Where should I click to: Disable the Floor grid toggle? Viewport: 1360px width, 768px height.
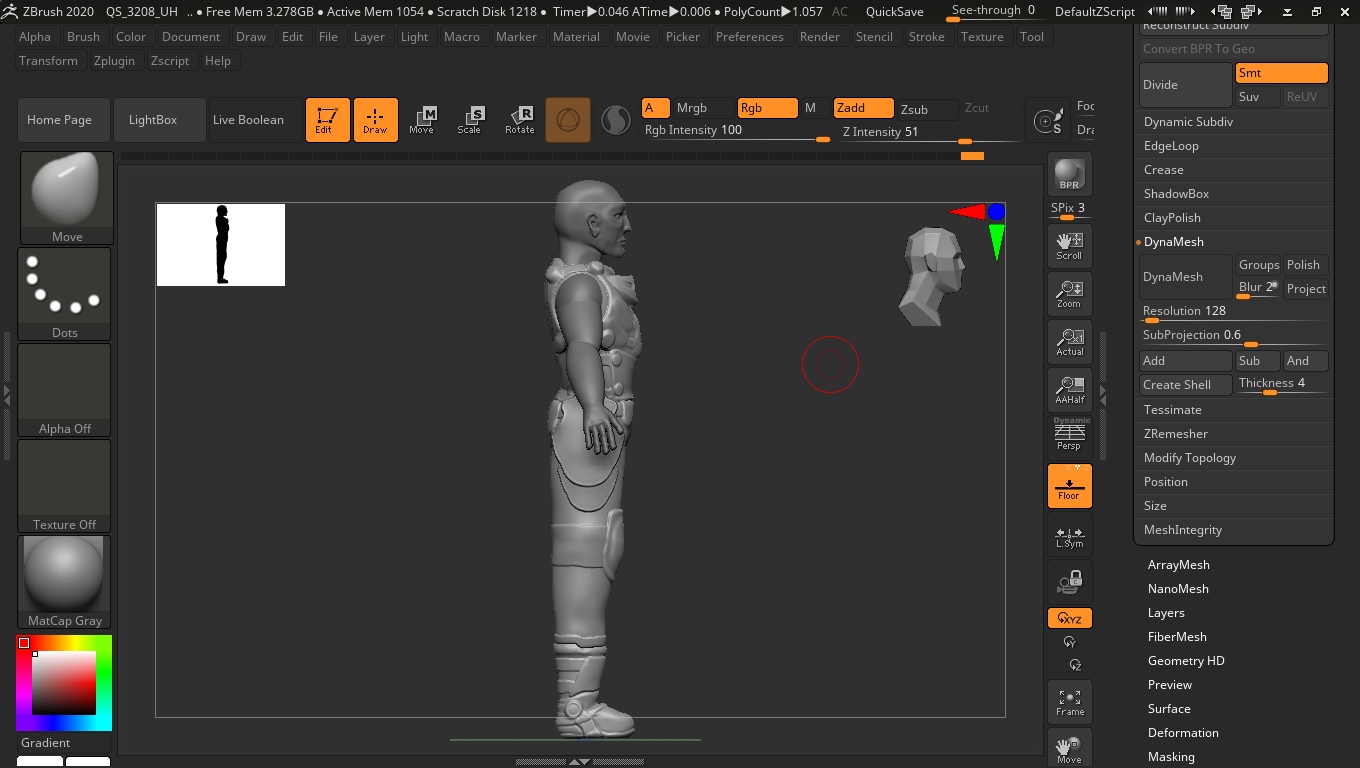(x=1069, y=485)
